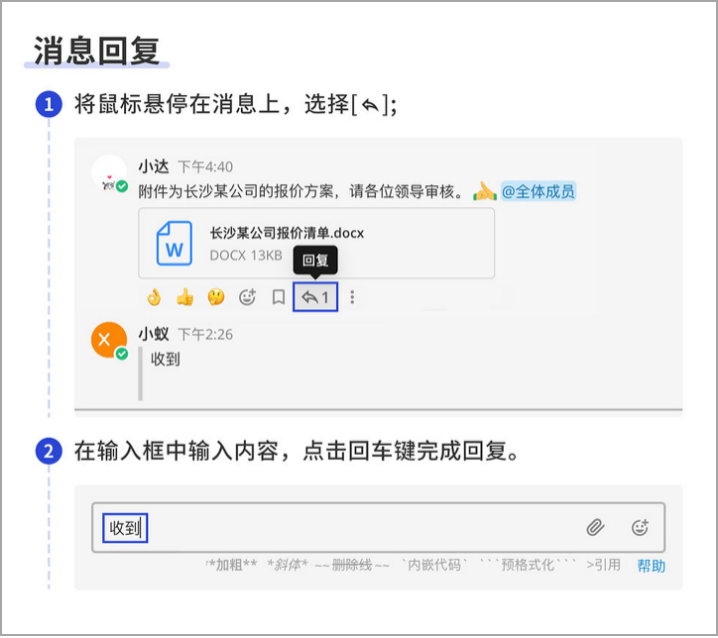The width and height of the screenshot is (718, 638).
Task: Click the timestamp 下午2:26
Action: pyautogui.click(x=205, y=335)
